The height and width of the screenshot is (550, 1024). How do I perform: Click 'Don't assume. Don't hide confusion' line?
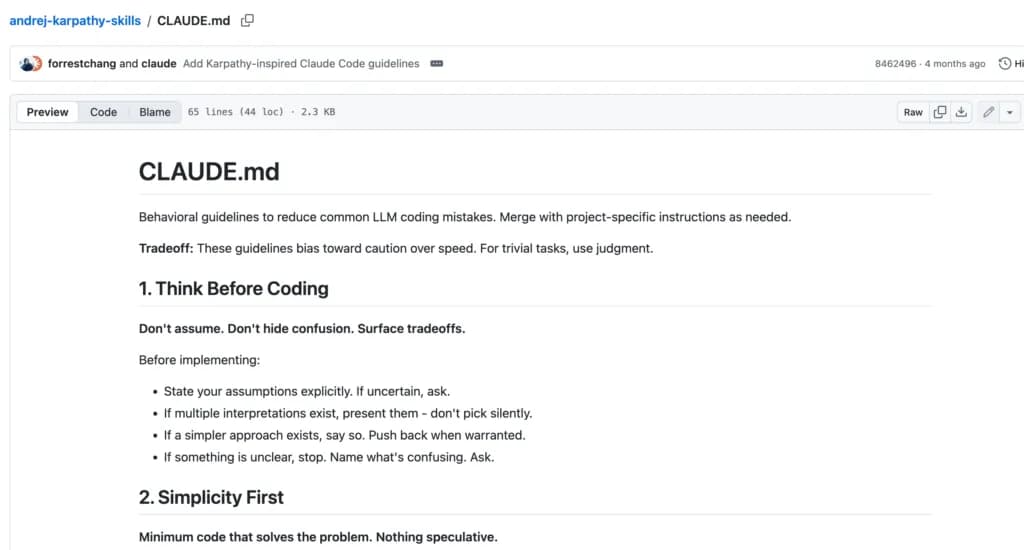(x=302, y=329)
